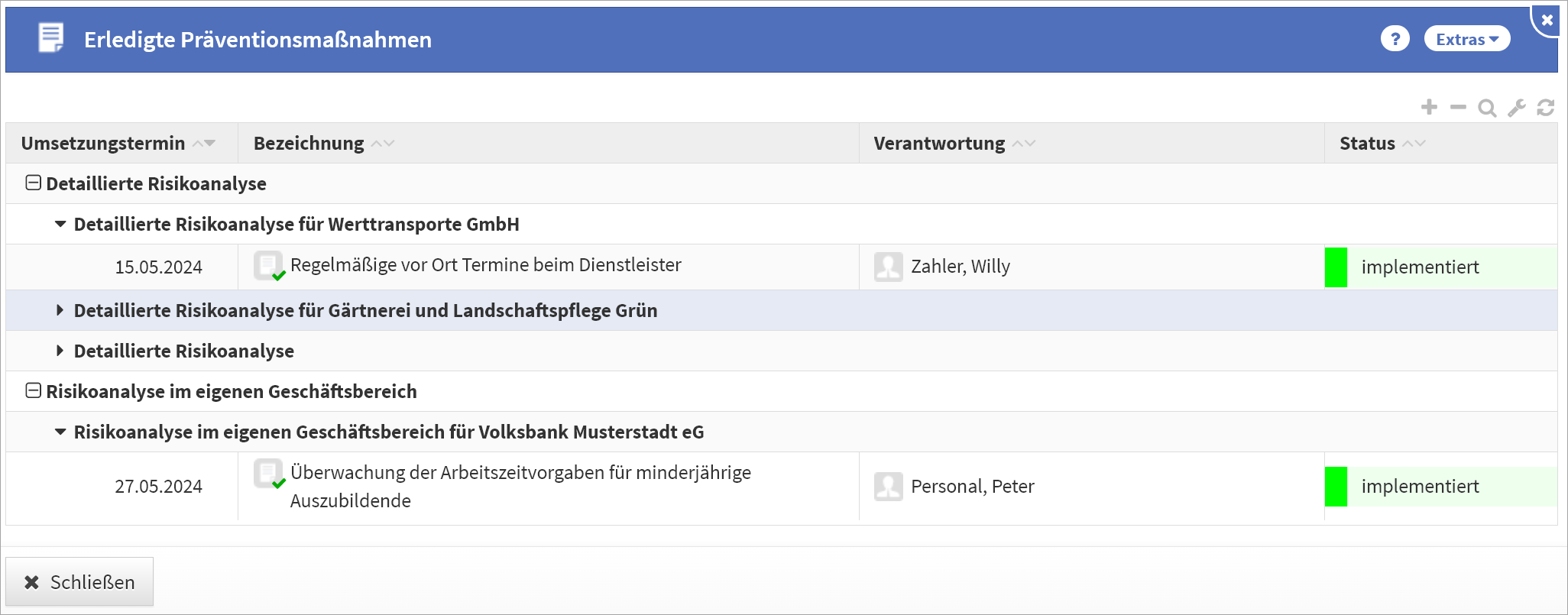The height and width of the screenshot is (615, 1568).
Task: Click the plus icon to expand all
Action: coord(1429,108)
